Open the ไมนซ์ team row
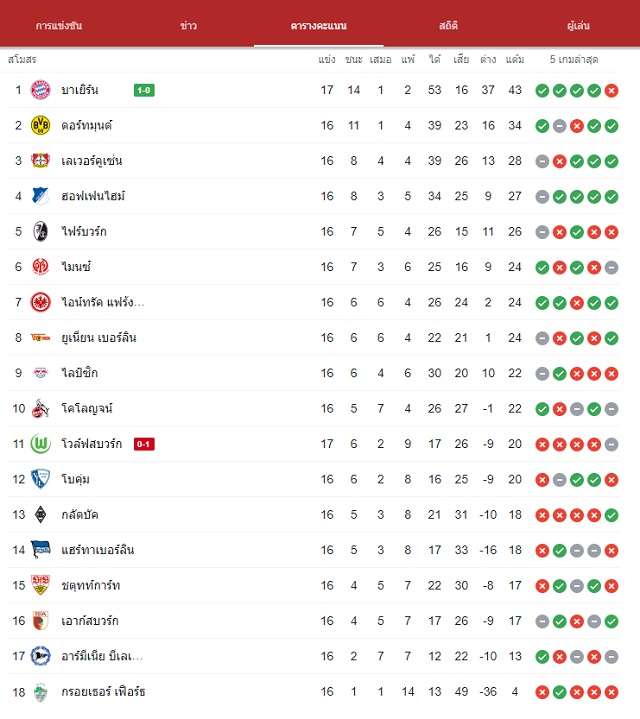The height and width of the screenshot is (719, 640). (x=314, y=267)
